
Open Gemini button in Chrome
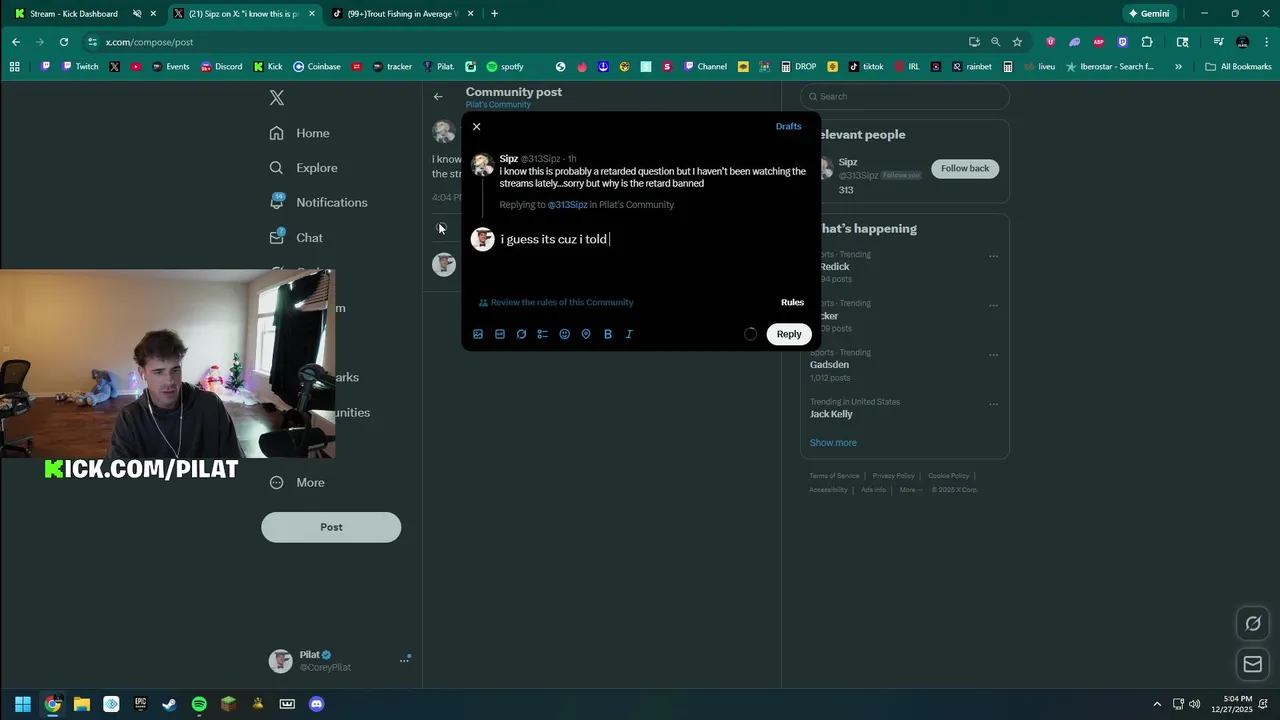1148,14
